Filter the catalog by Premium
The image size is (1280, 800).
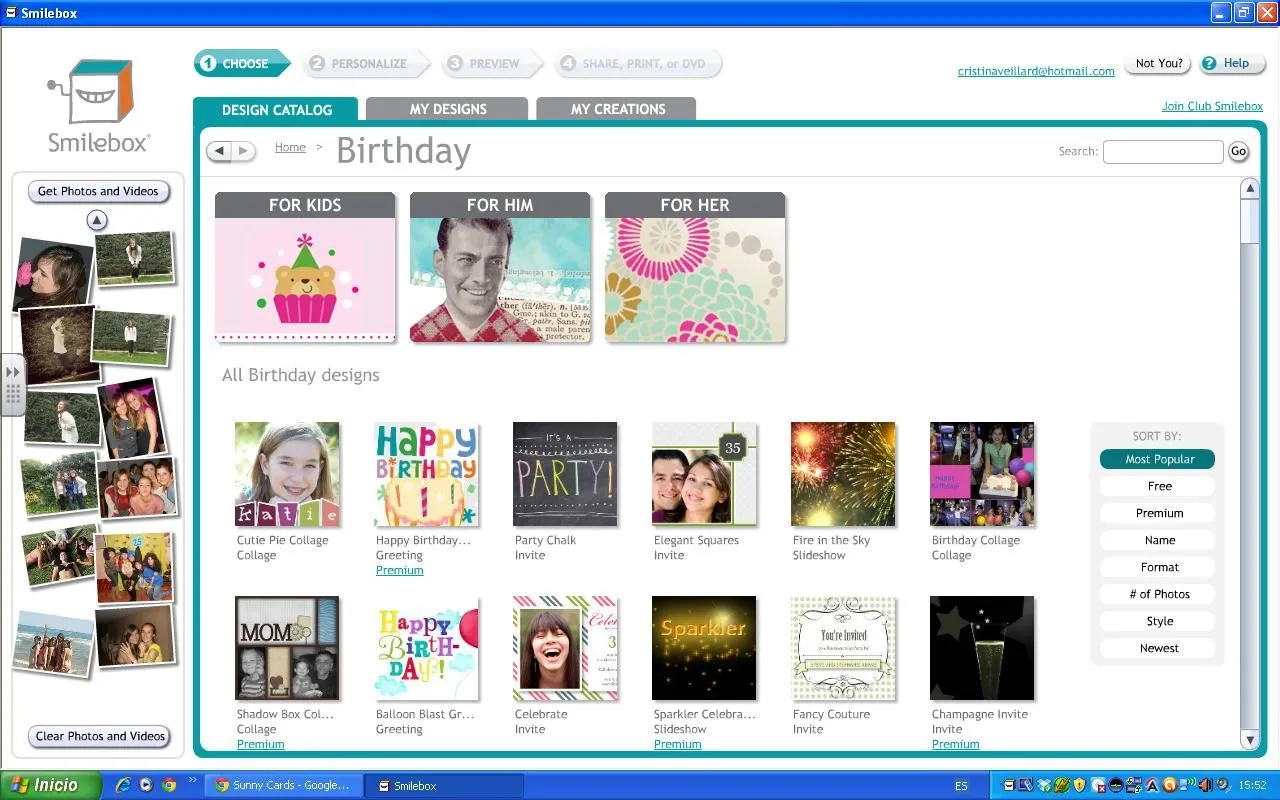(x=1158, y=513)
